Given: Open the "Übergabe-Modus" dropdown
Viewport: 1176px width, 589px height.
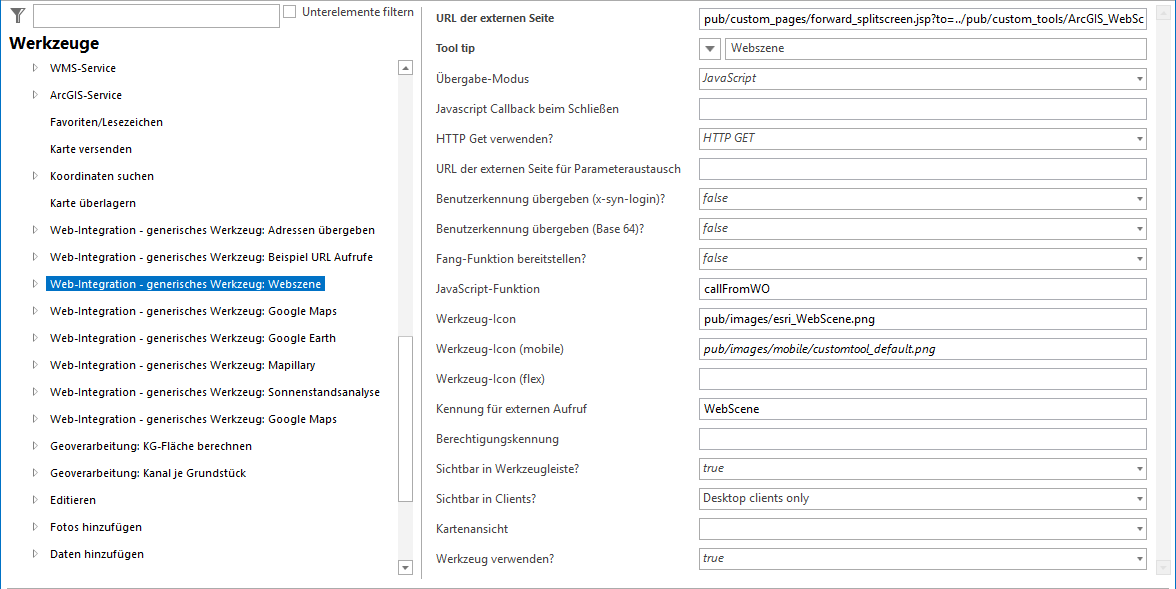Looking at the screenshot, I should (x=1138, y=78).
